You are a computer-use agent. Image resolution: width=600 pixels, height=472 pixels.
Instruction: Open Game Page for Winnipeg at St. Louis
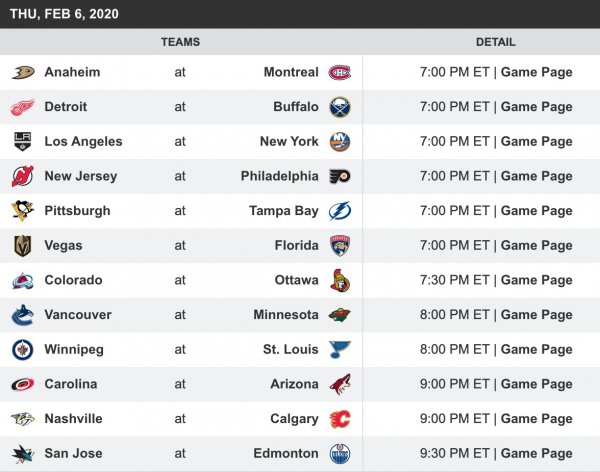536,349
